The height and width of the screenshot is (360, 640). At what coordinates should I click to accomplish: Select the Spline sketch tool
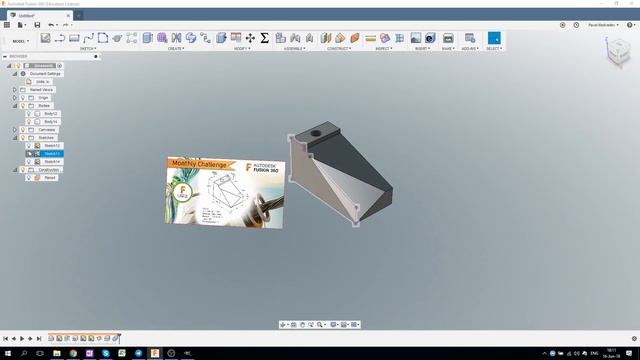pos(88,38)
